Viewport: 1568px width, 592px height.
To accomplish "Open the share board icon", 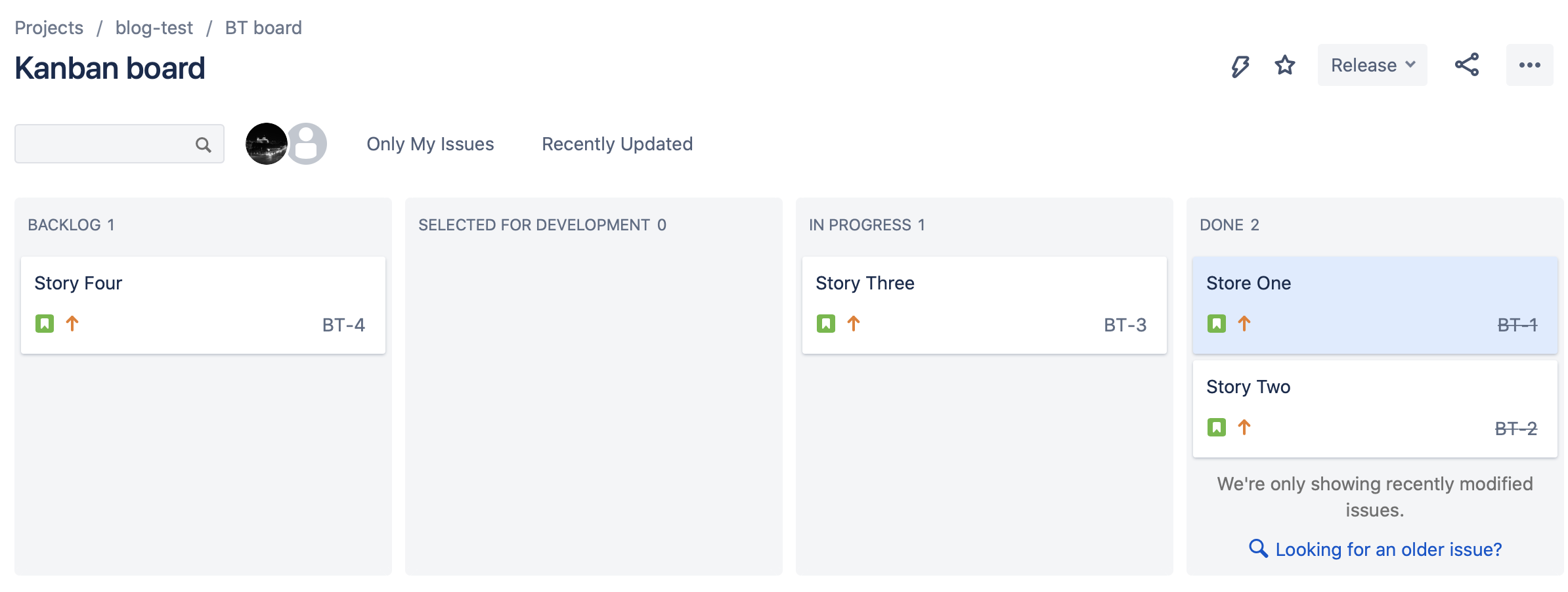I will click(1467, 65).
